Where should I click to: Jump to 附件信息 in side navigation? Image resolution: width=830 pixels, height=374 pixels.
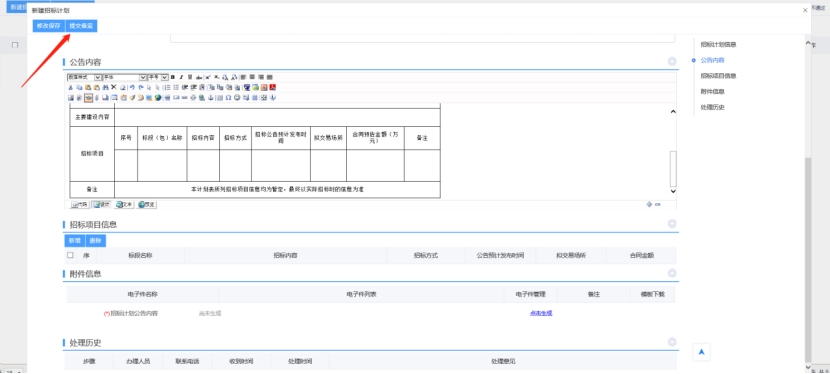(712, 92)
